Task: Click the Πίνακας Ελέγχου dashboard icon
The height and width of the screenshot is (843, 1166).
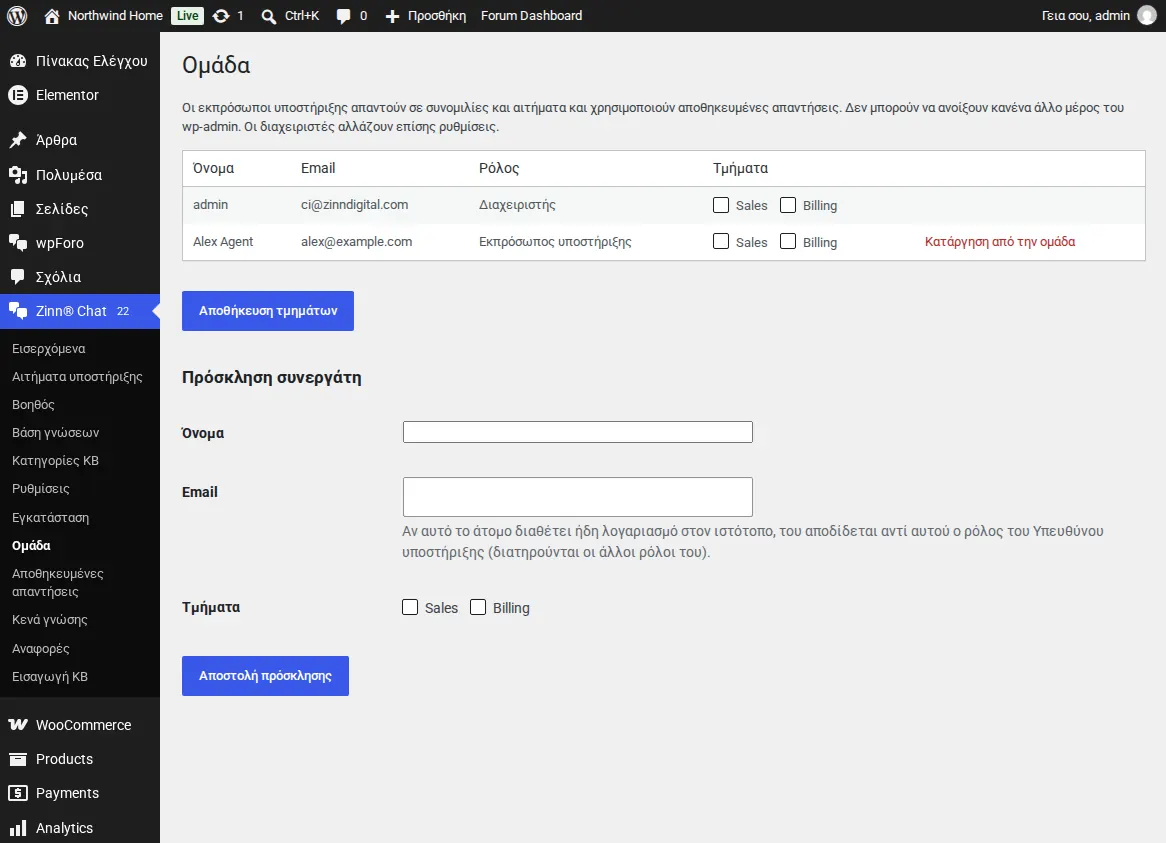Action: [18, 61]
